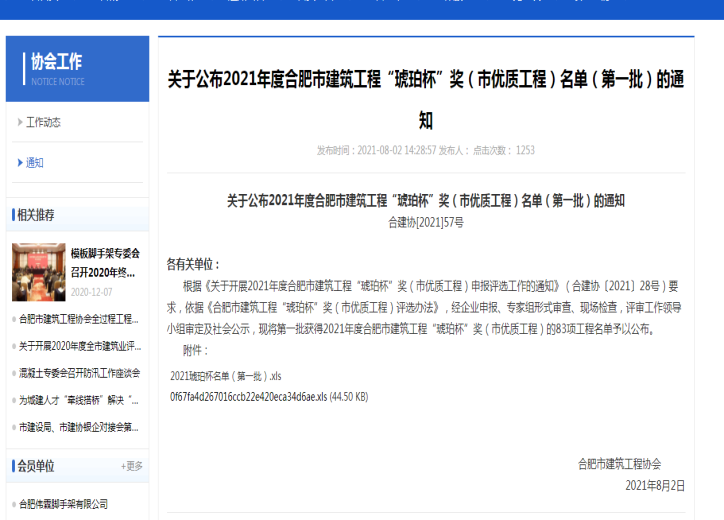Click the blue arrow icon beside 通知
Viewport: 724px width, 520px height.
click(19, 163)
